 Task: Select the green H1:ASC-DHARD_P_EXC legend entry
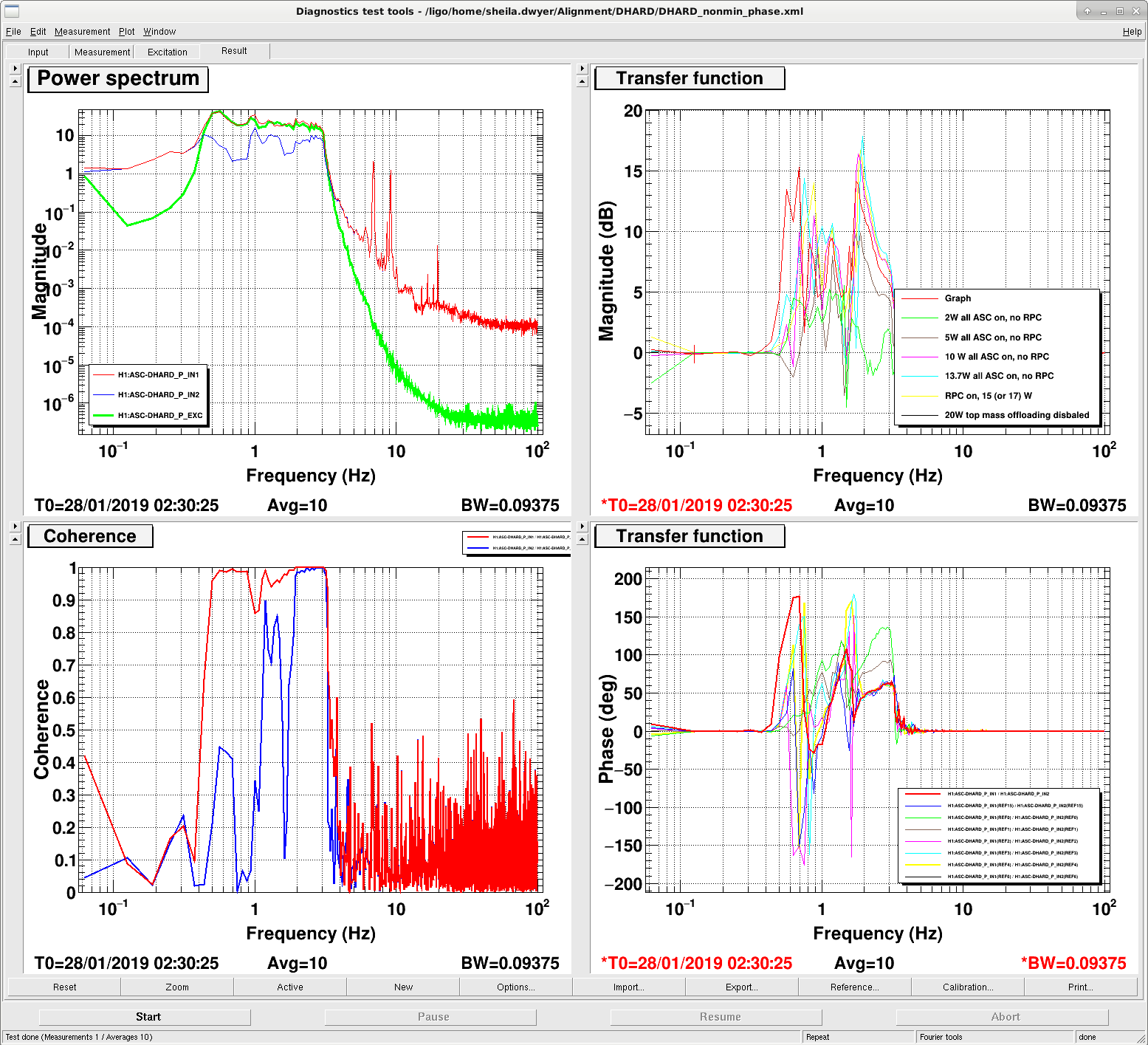point(148,415)
